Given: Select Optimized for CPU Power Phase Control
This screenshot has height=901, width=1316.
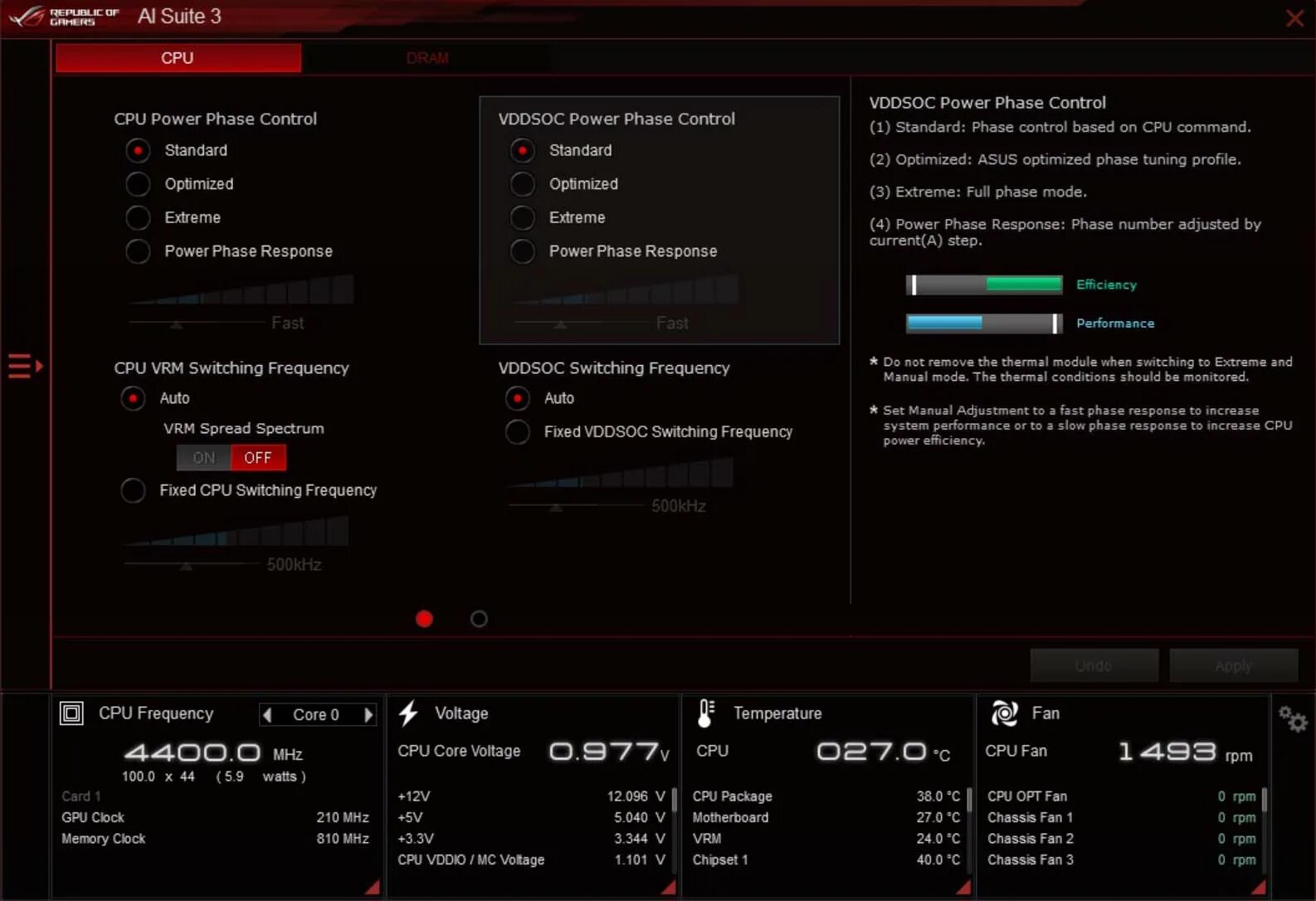Looking at the screenshot, I should [138, 184].
